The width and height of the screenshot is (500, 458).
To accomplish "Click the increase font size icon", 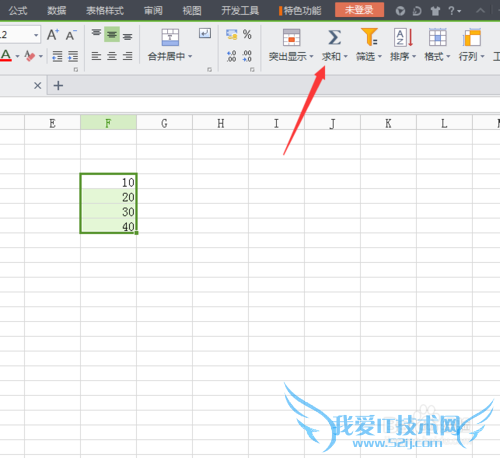I will point(53,35).
